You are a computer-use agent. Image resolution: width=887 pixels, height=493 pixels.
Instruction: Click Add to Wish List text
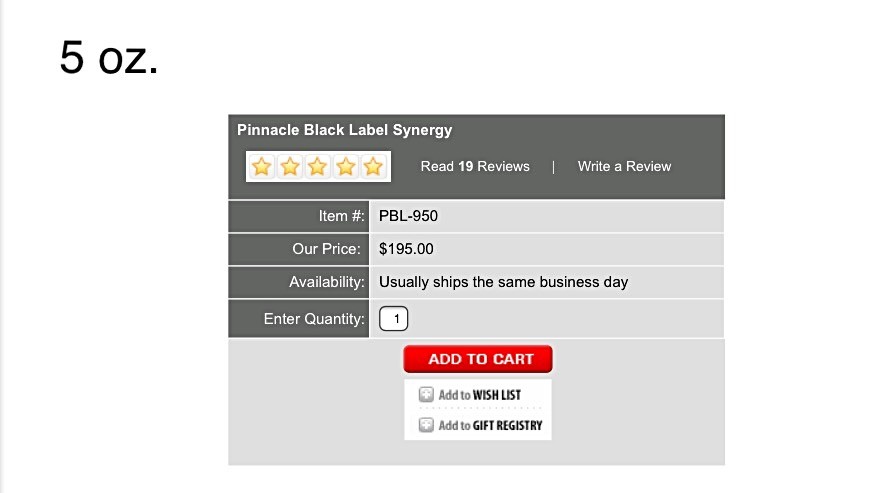(480, 395)
